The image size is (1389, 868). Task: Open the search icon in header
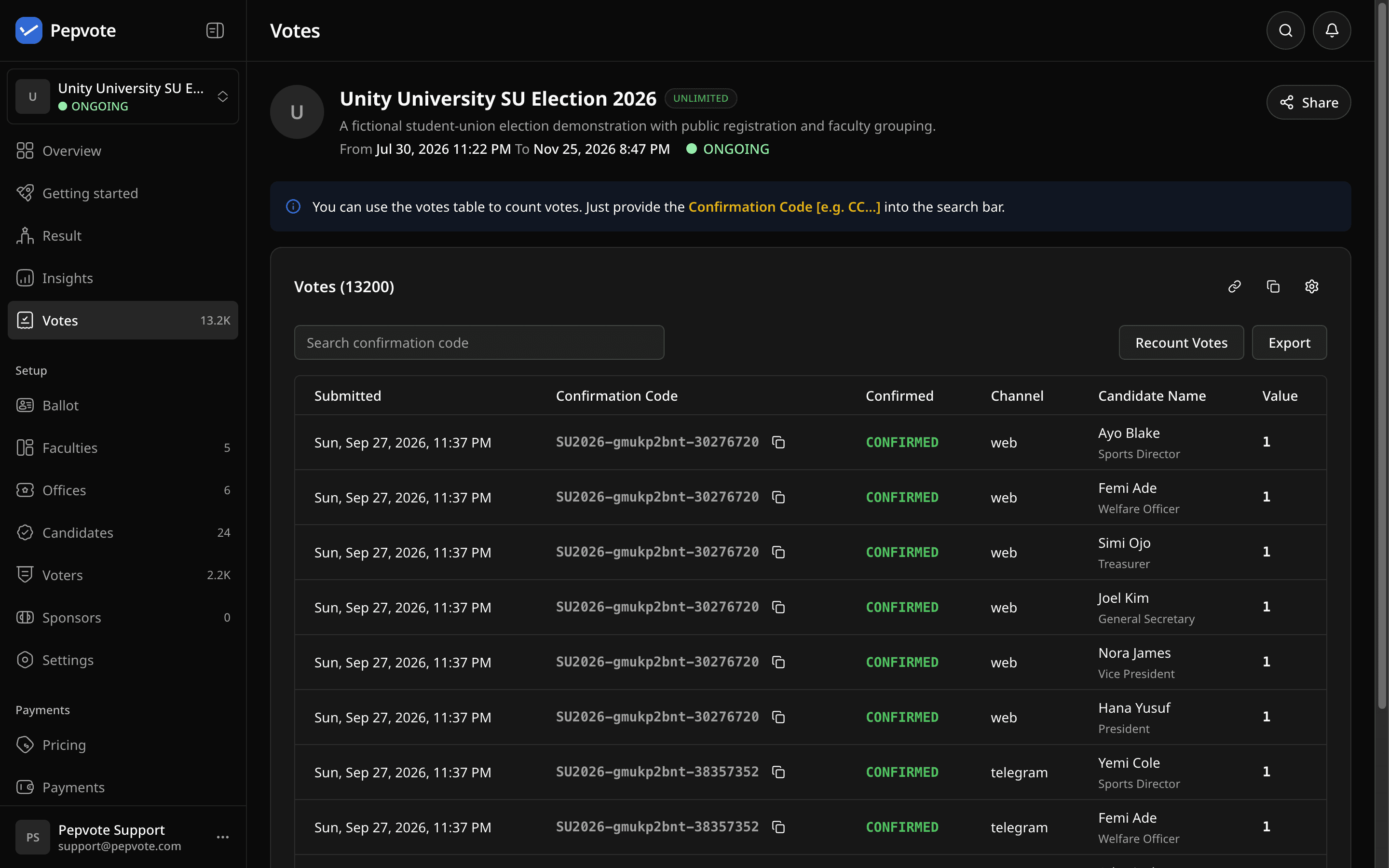click(x=1285, y=30)
